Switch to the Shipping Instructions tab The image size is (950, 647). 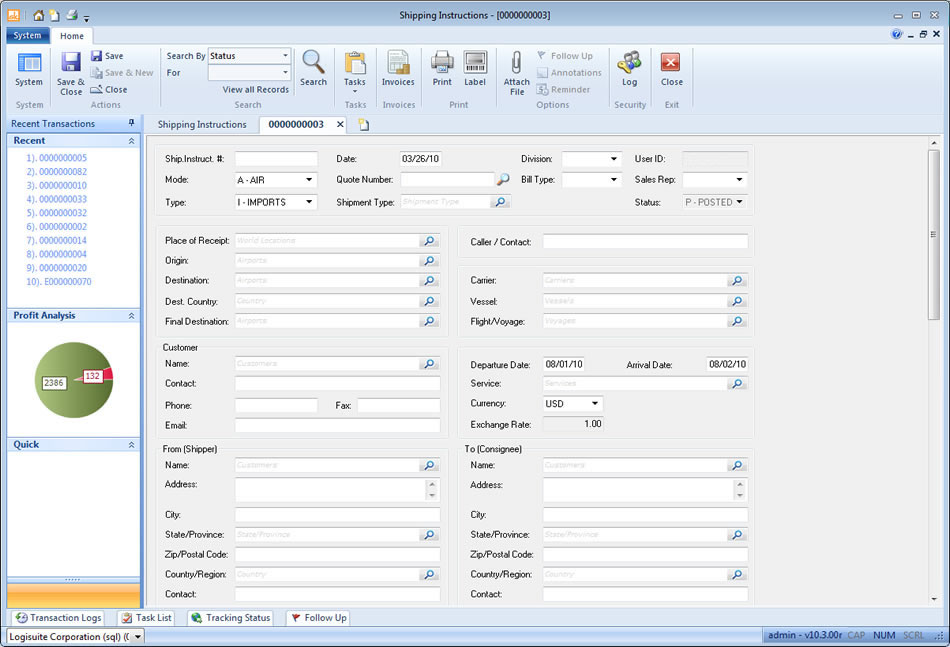pos(202,125)
